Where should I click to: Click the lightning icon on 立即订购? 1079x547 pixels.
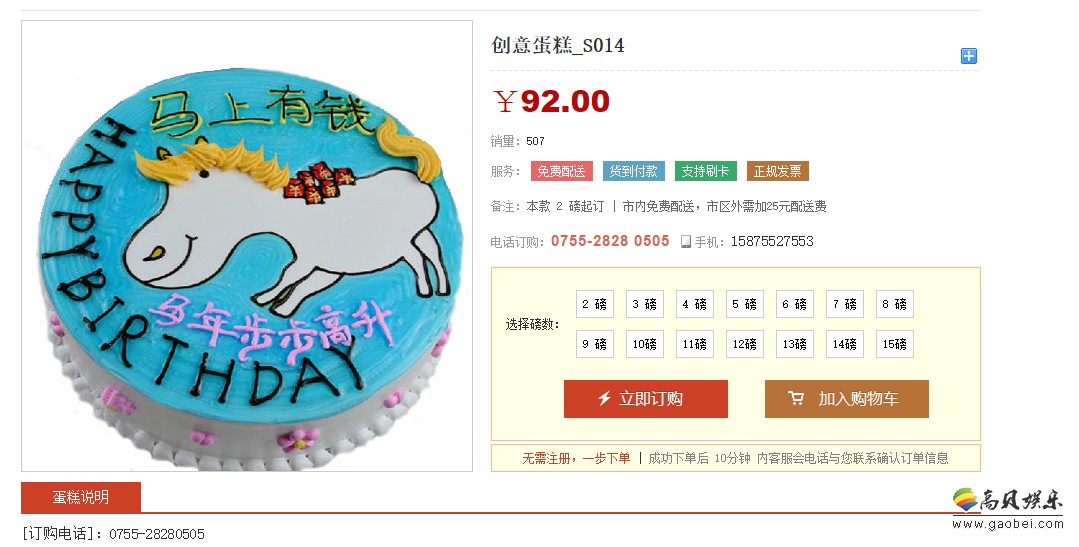[604, 398]
